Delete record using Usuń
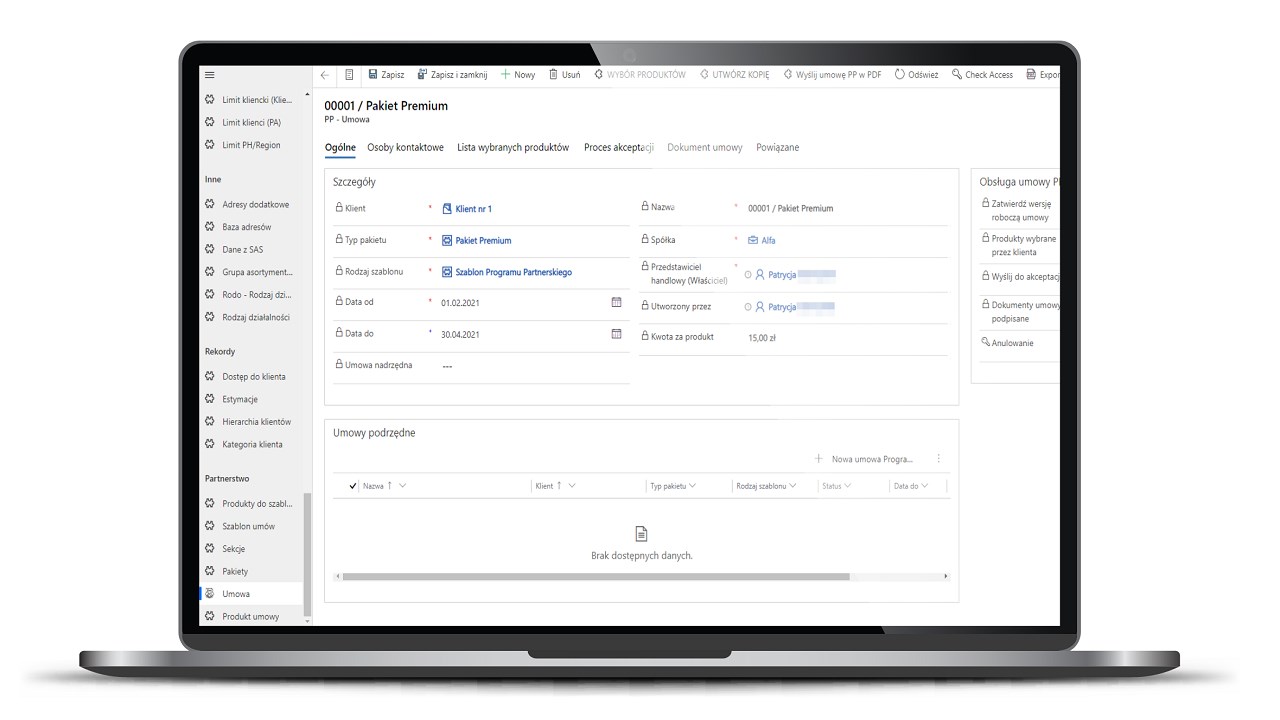The height and width of the screenshot is (720, 1280). point(563,75)
